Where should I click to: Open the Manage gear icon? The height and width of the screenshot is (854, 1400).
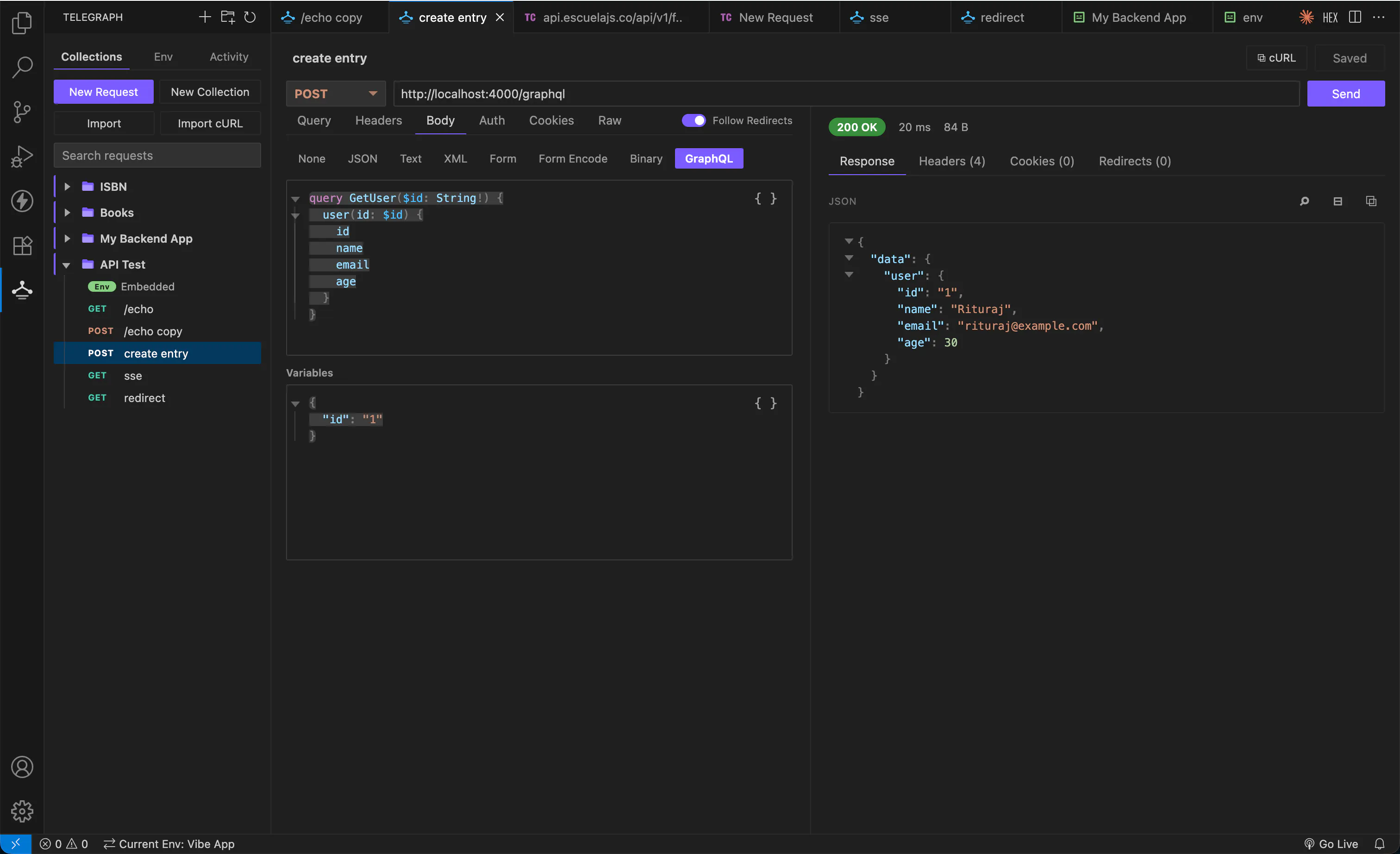pyautogui.click(x=22, y=811)
